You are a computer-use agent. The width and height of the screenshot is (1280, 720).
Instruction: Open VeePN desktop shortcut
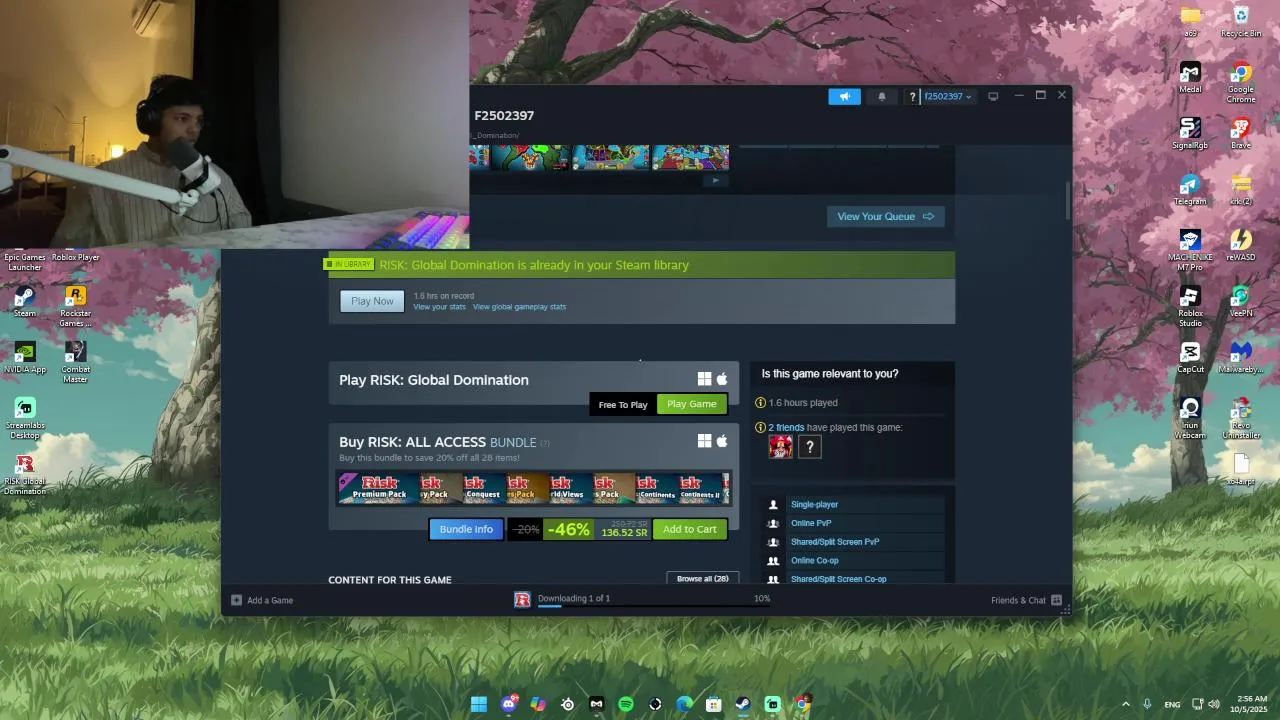[1241, 301]
